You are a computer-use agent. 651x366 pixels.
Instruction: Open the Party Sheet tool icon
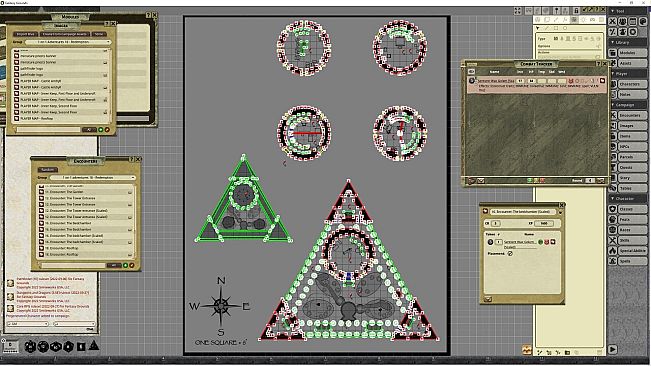tap(623, 22)
